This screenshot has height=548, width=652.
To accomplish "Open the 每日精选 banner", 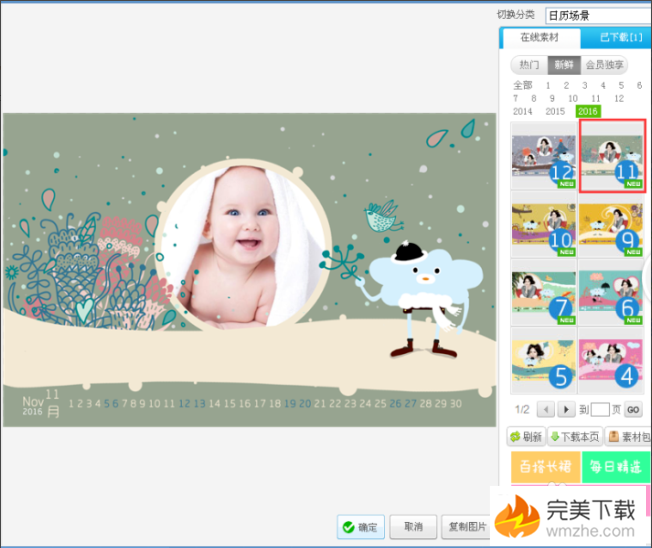I will [616, 467].
